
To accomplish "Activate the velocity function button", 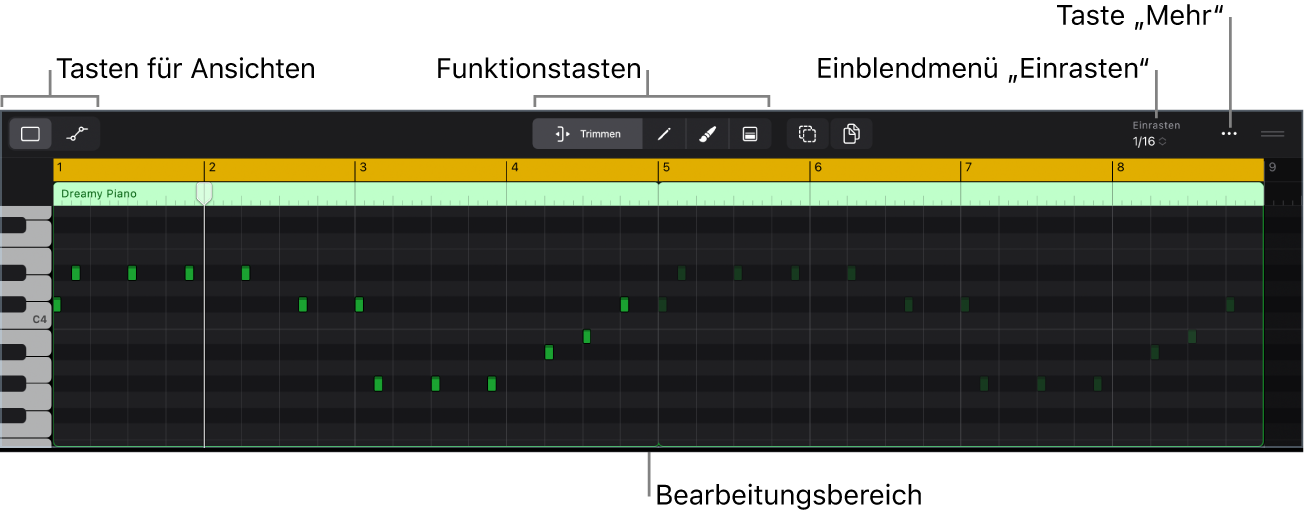I will coord(750,134).
